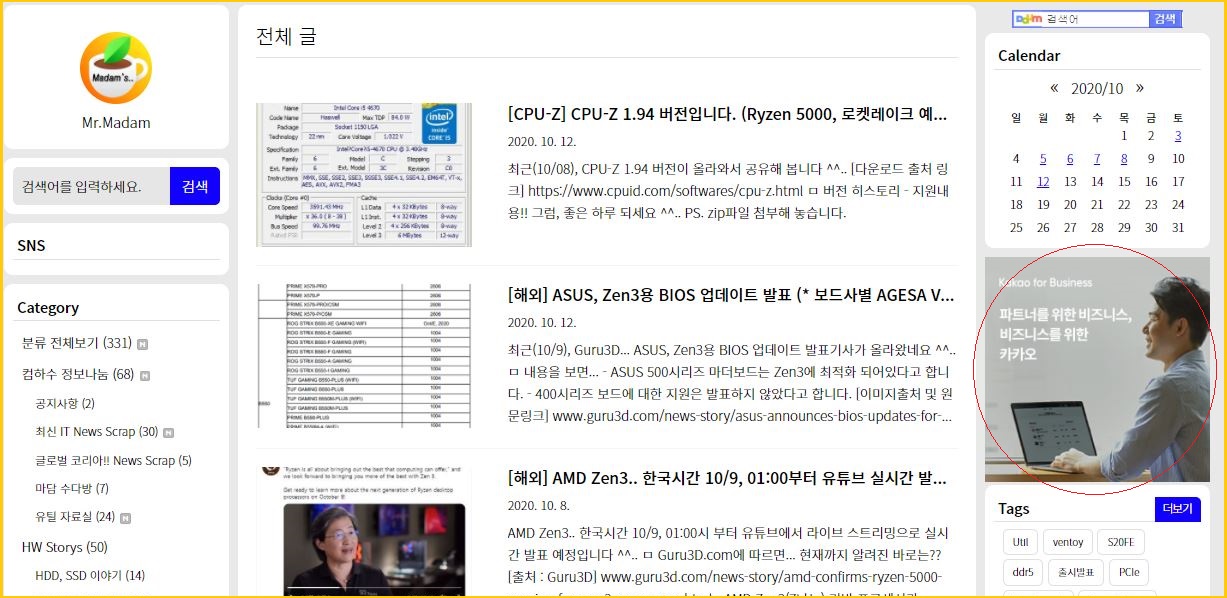Image resolution: width=1227 pixels, height=598 pixels.
Task: Select calendar date 6
Action: [x=1070, y=159]
